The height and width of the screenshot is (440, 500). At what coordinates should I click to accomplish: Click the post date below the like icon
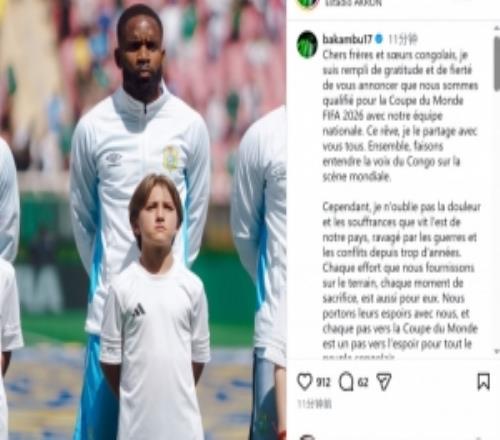click(x=314, y=404)
